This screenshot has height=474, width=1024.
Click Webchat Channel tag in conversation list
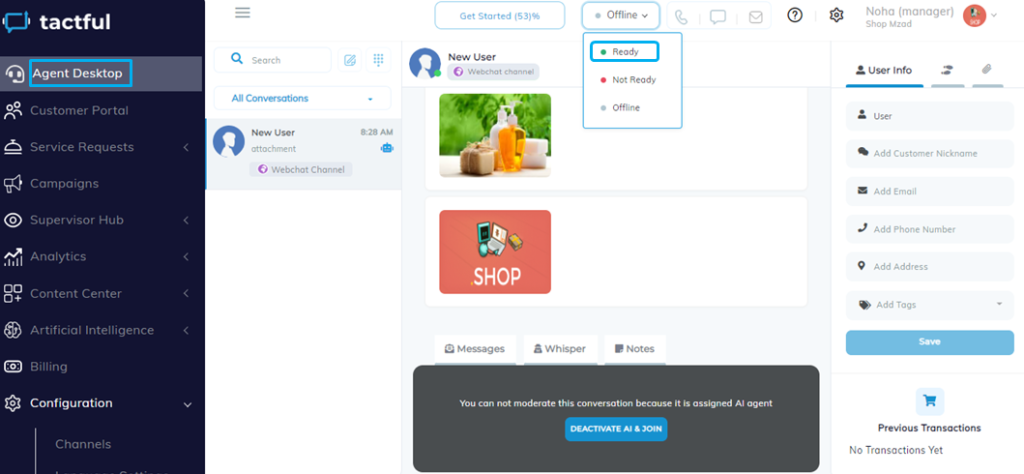301,169
